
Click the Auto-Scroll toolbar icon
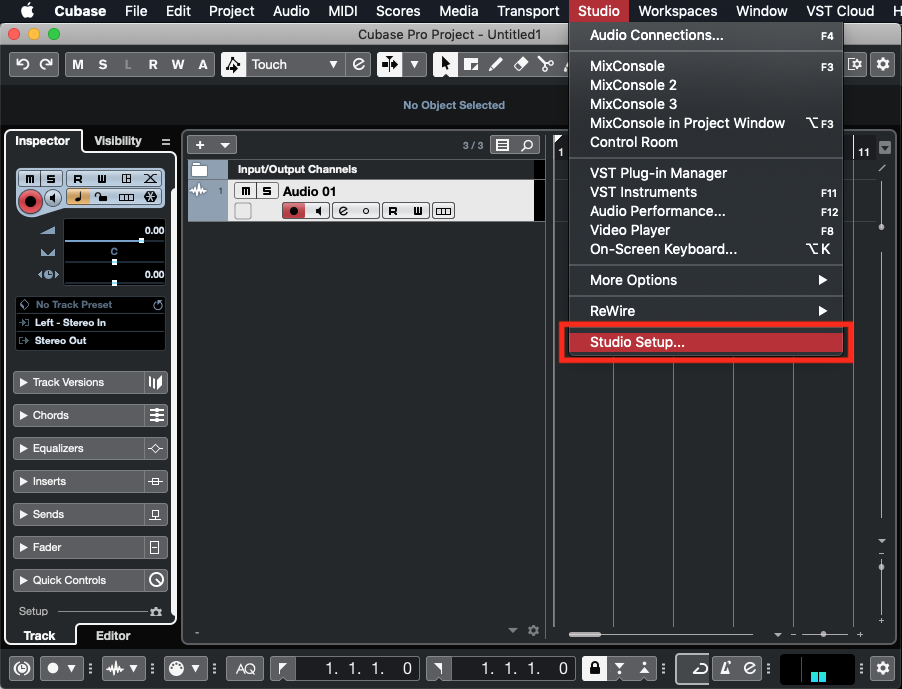click(x=390, y=64)
